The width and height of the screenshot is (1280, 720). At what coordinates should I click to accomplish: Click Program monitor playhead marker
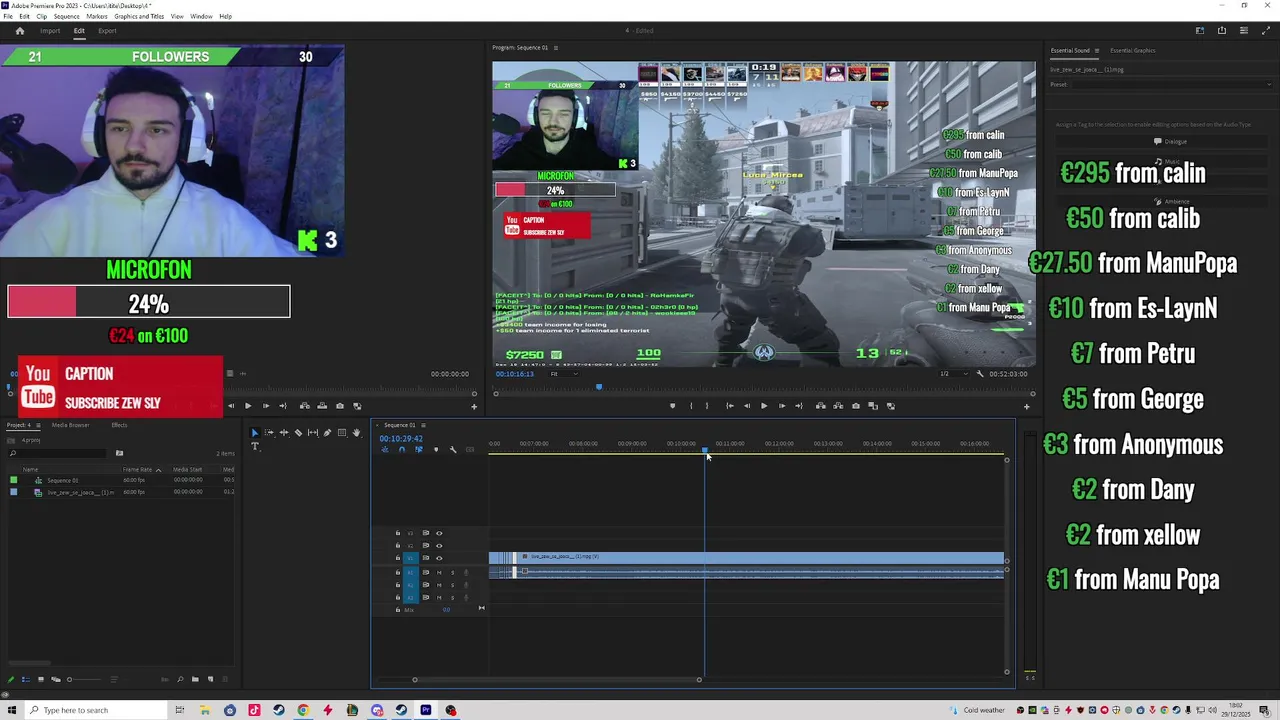point(599,386)
